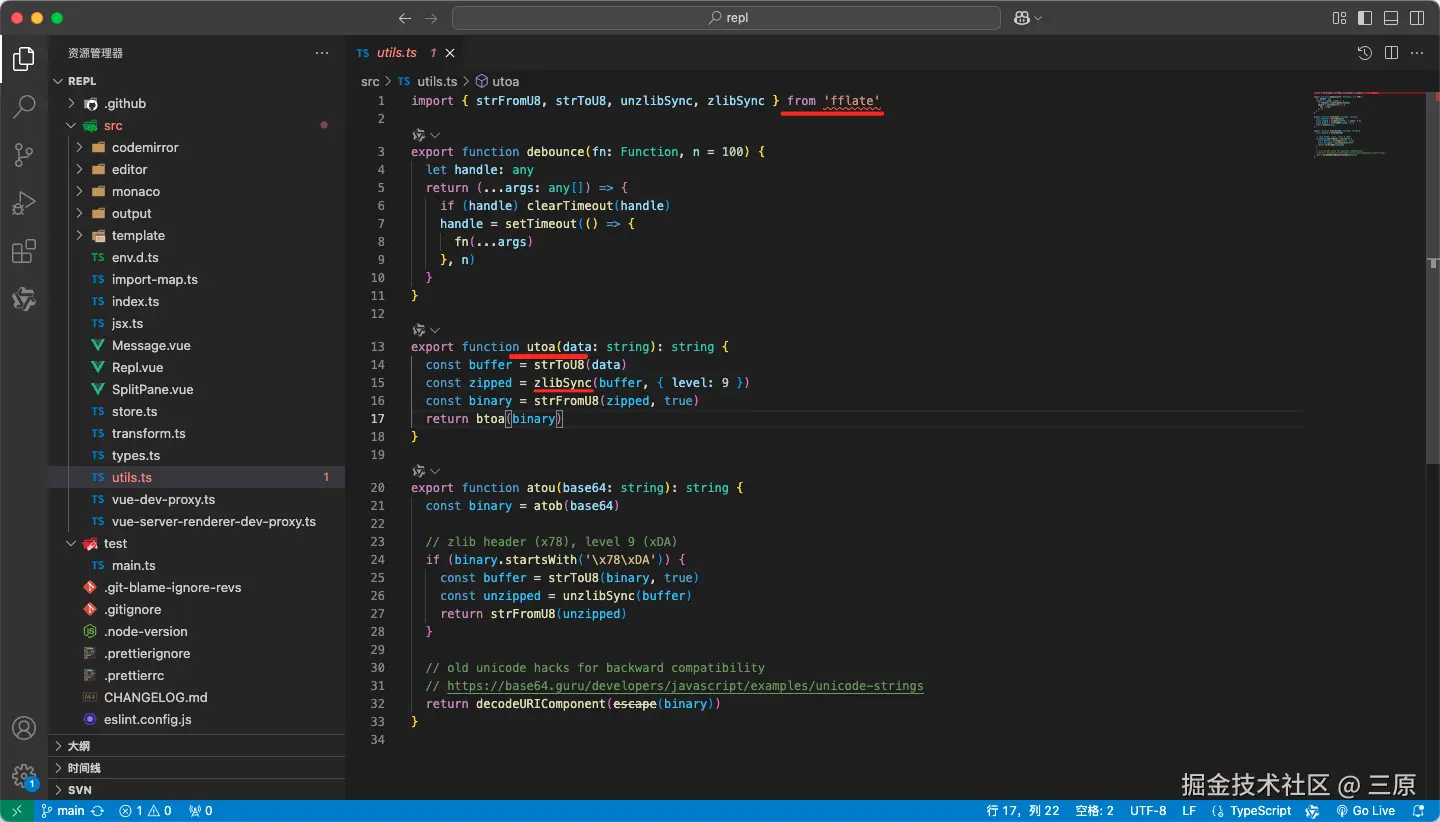Click the Accounts icon in activity bar
1440x822 pixels.
[24, 728]
